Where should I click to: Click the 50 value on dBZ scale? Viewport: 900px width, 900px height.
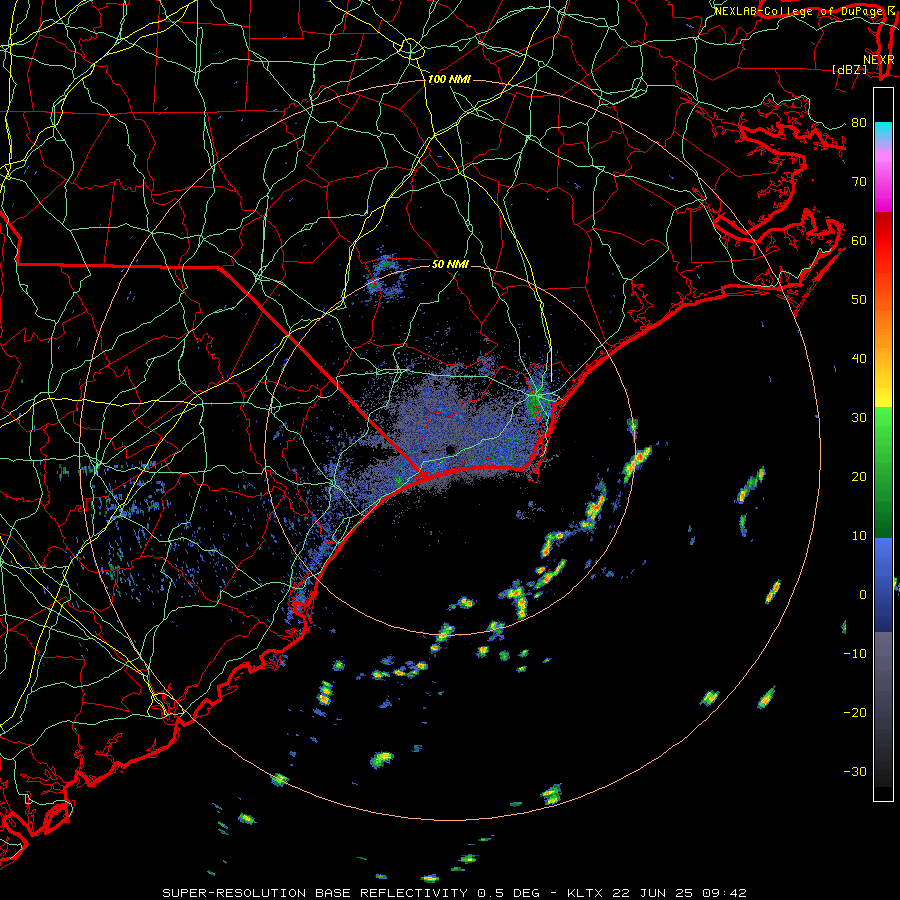[x=859, y=300]
